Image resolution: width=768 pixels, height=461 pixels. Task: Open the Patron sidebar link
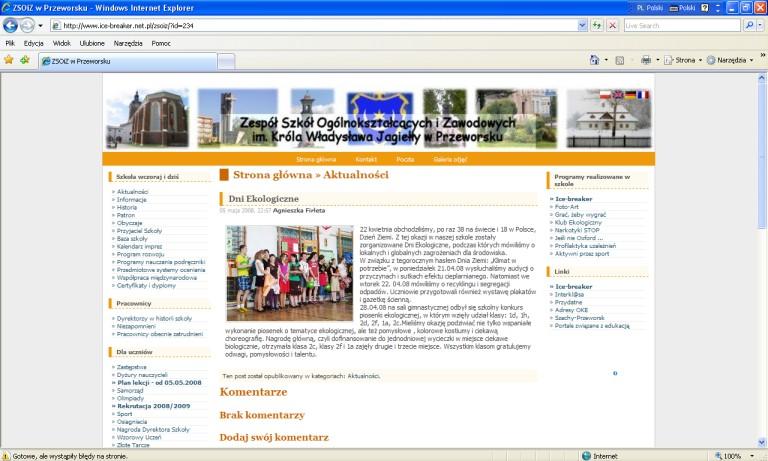(126, 215)
